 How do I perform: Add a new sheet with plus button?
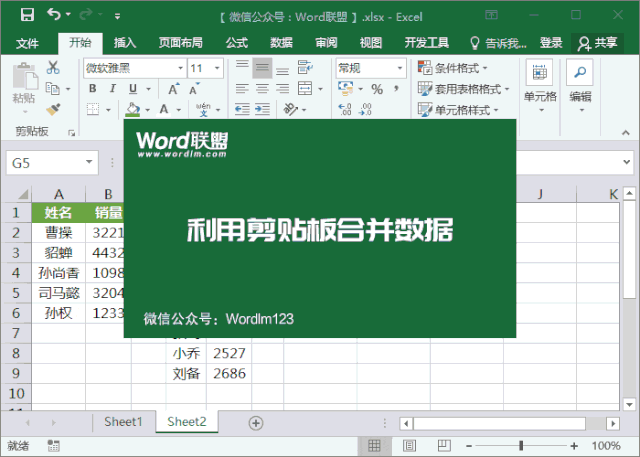[x=256, y=423]
